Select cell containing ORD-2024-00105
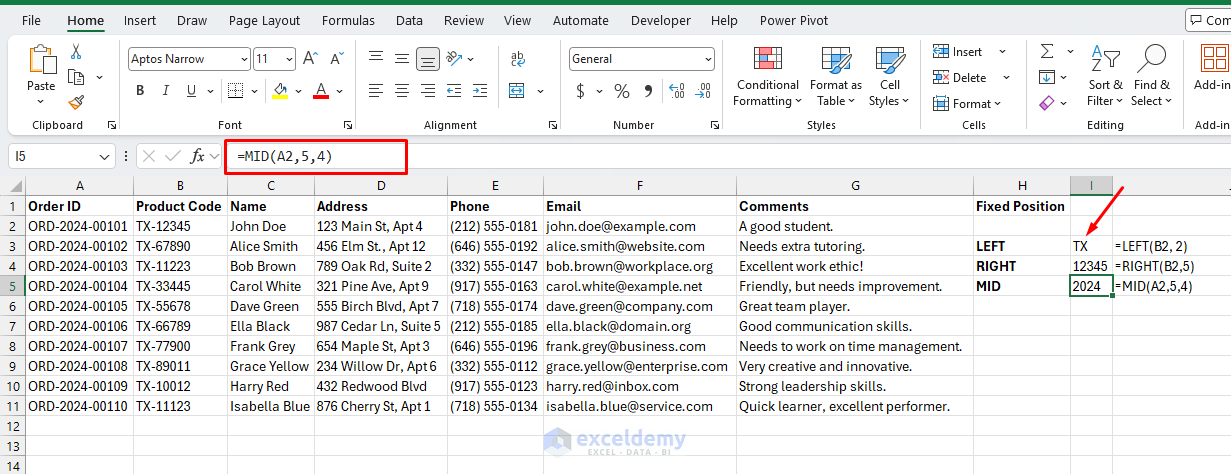1231x474 pixels. (79, 306)
